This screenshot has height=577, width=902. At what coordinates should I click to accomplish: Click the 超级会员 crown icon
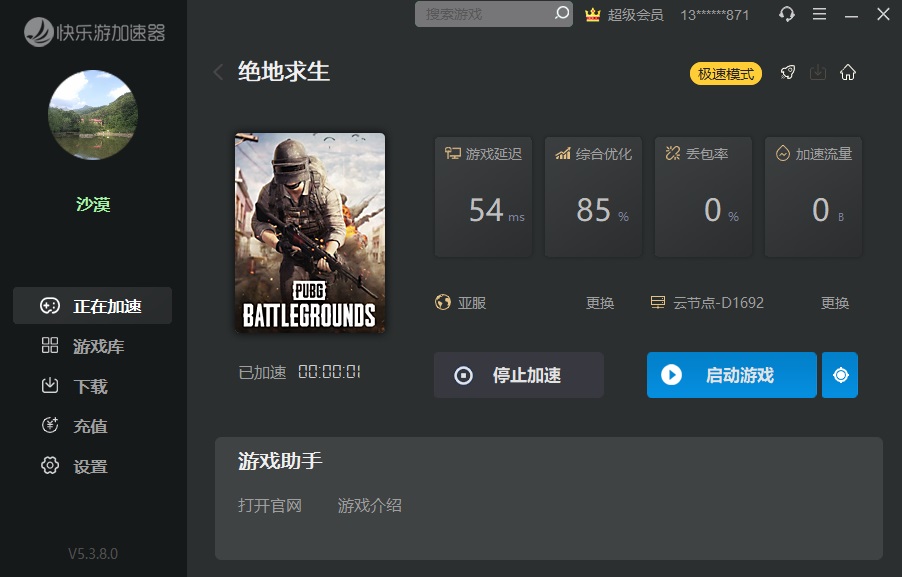point(593,14)
